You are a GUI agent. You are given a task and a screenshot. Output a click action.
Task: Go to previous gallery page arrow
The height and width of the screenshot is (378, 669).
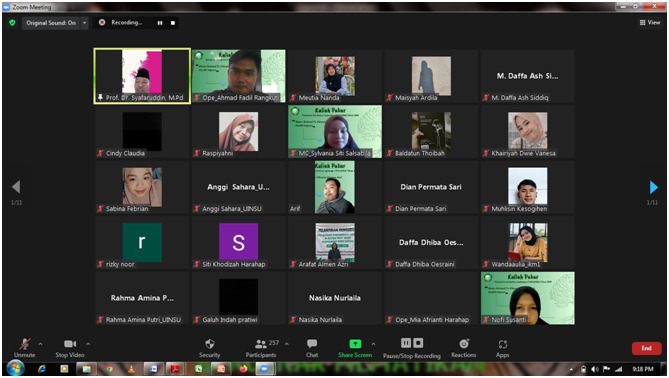(16, 187)
